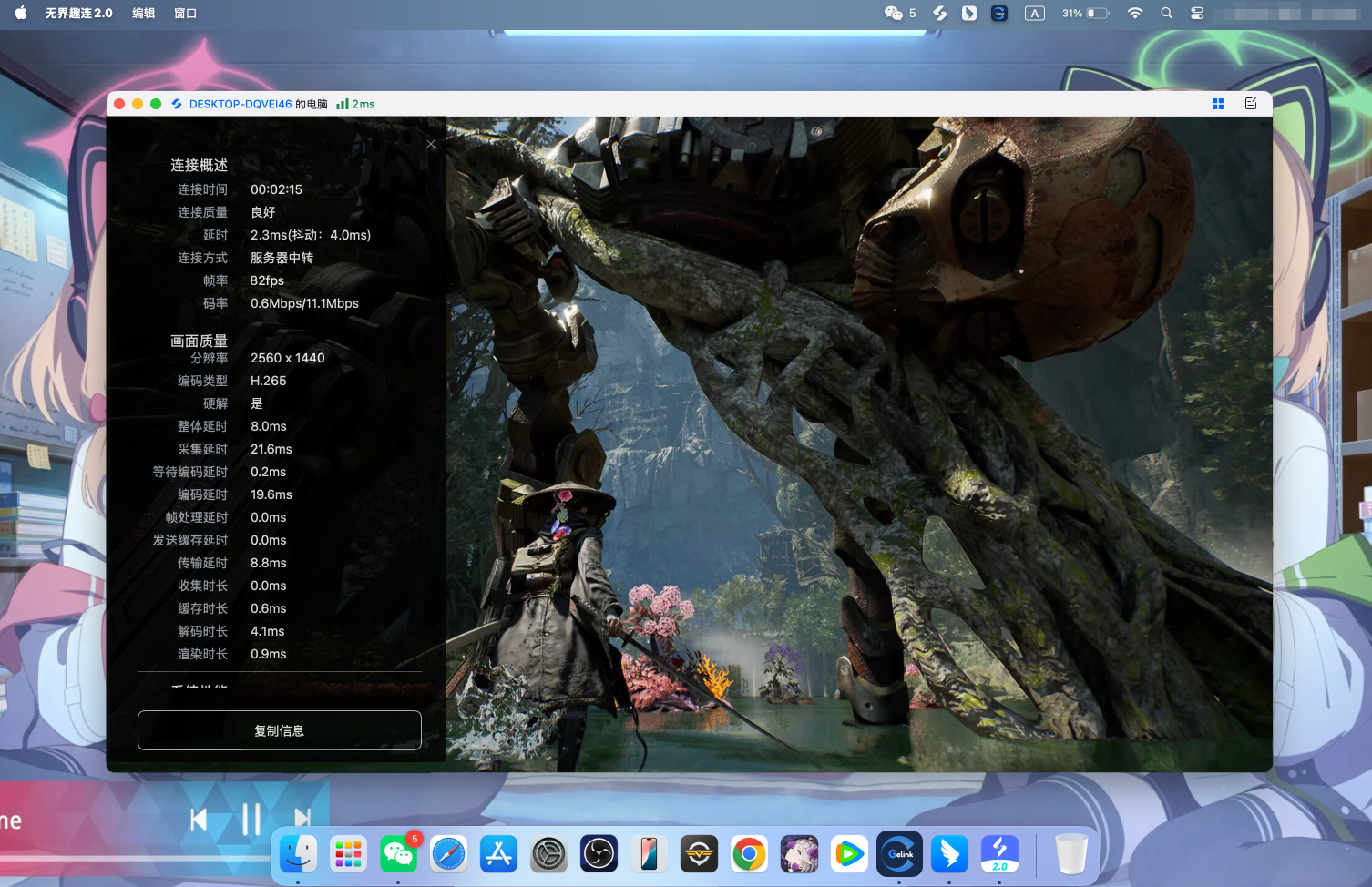Launch Safari from the Dock
The image size is (1372, 887).
(449, 854)
